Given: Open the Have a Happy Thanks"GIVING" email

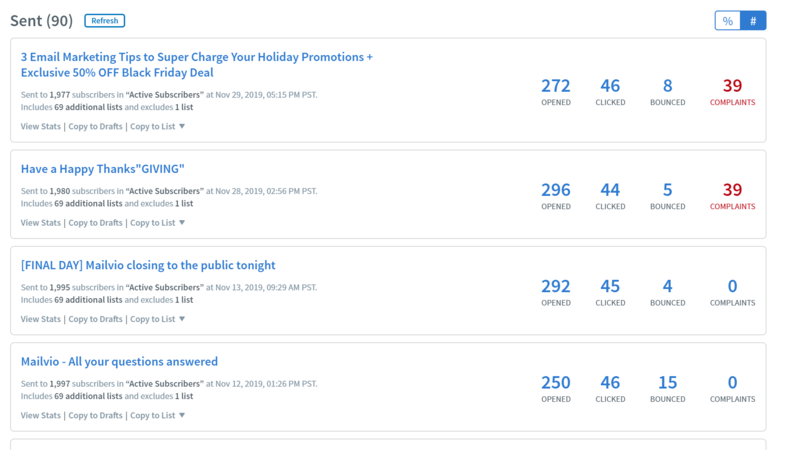Looking at the screenshot, I should [x=103, y=169].
